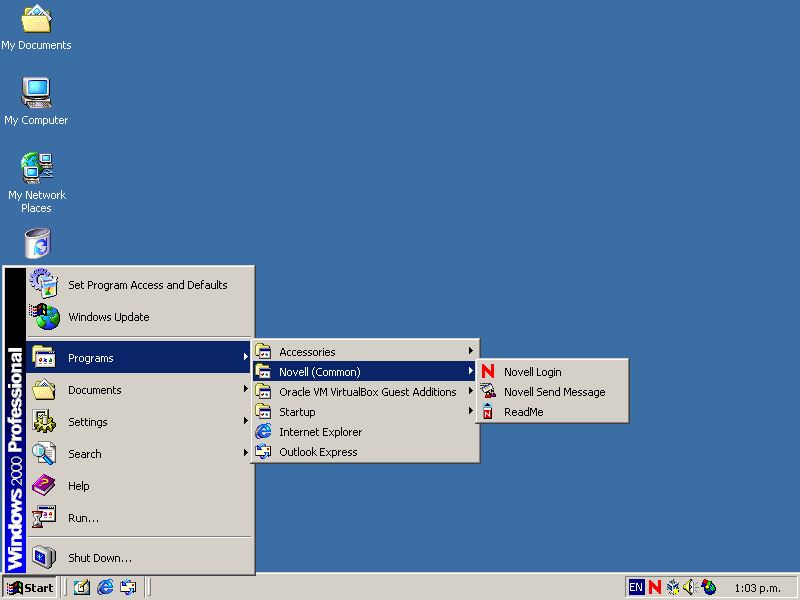Image resolution: width=800 pixels, height=600 pixels.
Task: Expand Oracle VM VirtualBox Guest Additions group
Action: tap(365, 391)
